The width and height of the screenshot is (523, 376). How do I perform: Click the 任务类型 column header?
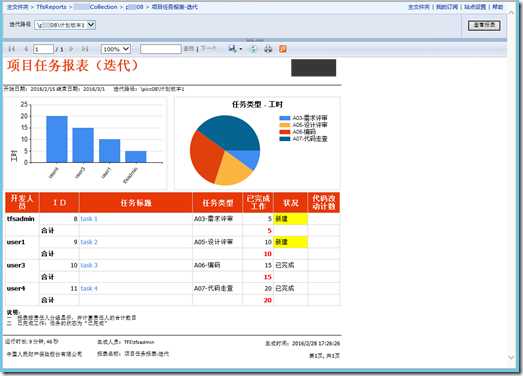tap(217, 203)
